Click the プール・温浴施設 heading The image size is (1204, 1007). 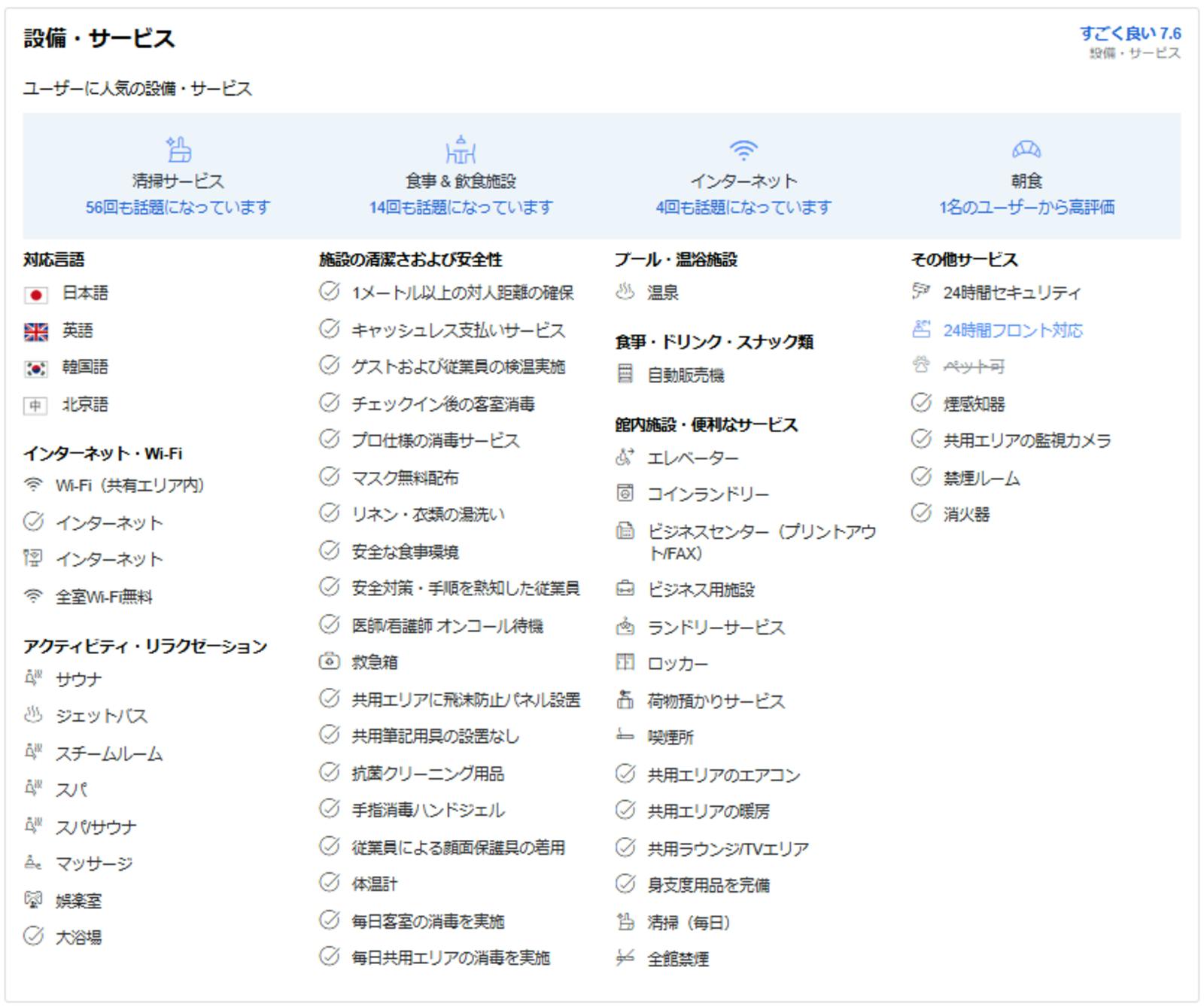[x=676, y=260]
